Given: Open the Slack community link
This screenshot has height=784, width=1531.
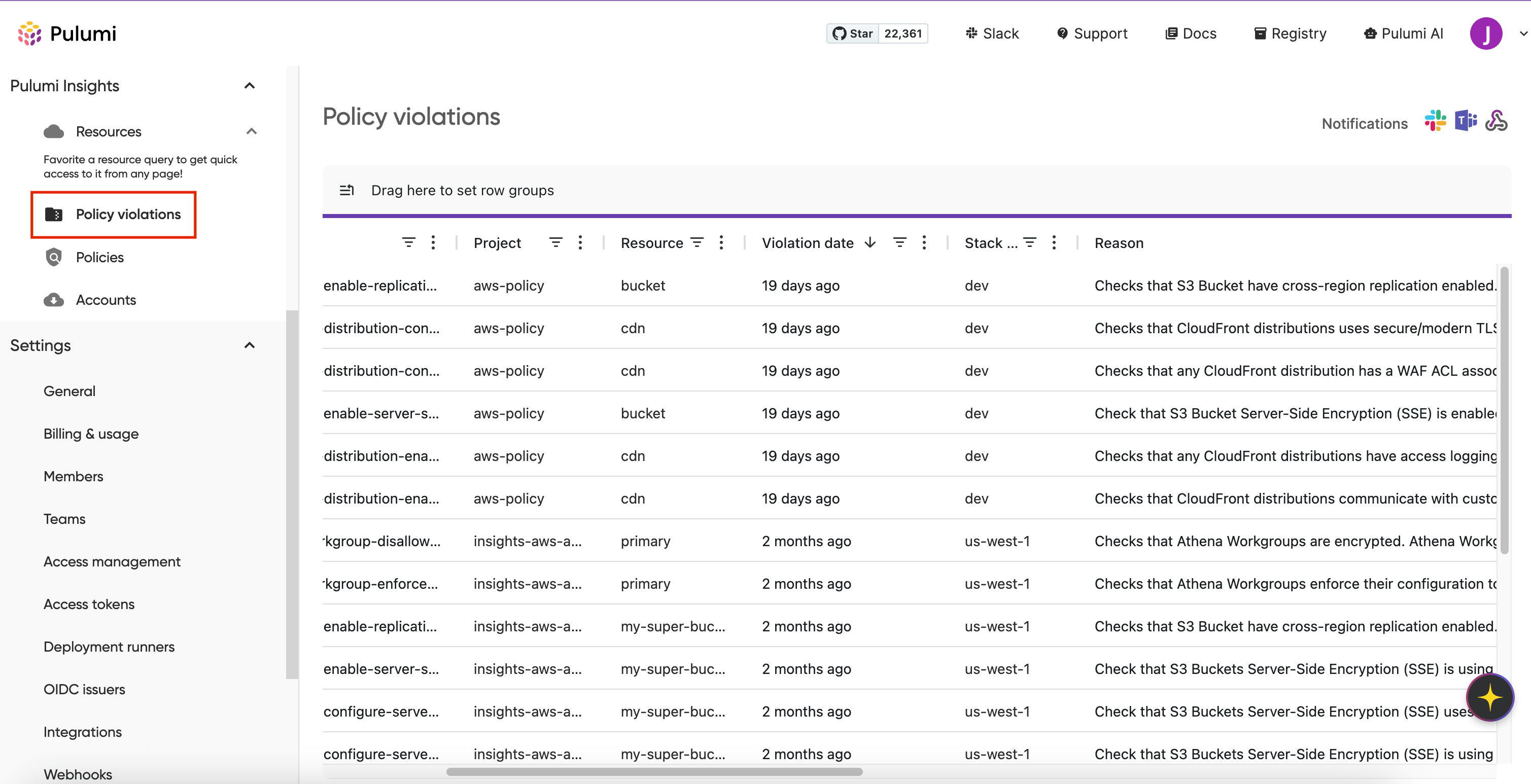Looking at the screenshot, I should pyautogui.click(x=992, y=33).
